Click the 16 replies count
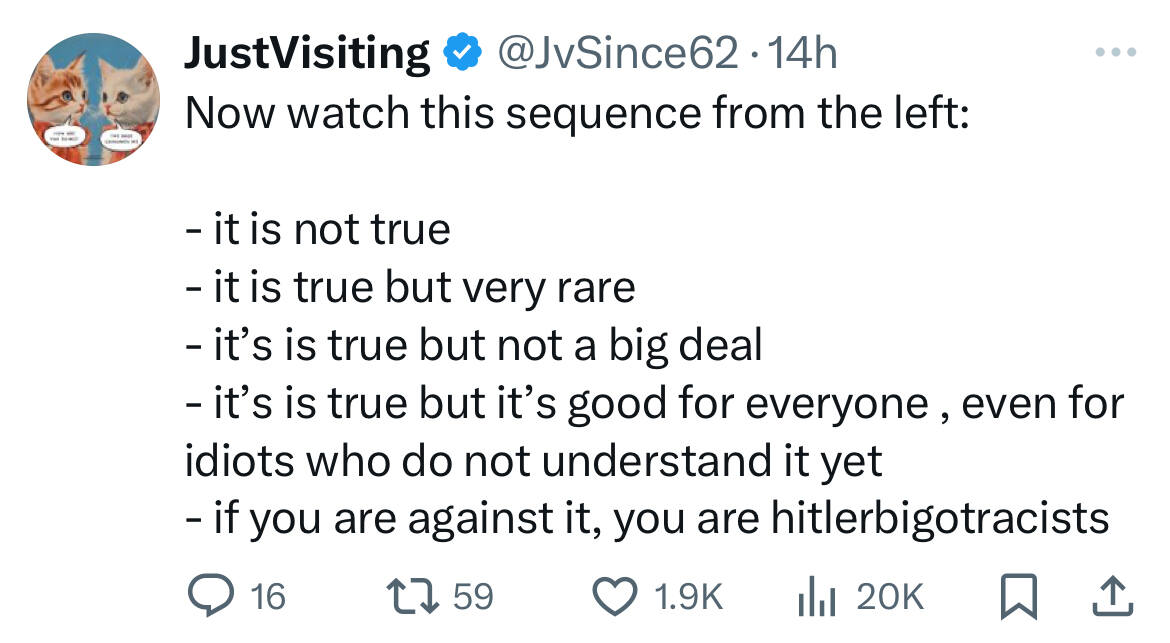This screenshot has height=643, width=1170. [x=268, y=597]
